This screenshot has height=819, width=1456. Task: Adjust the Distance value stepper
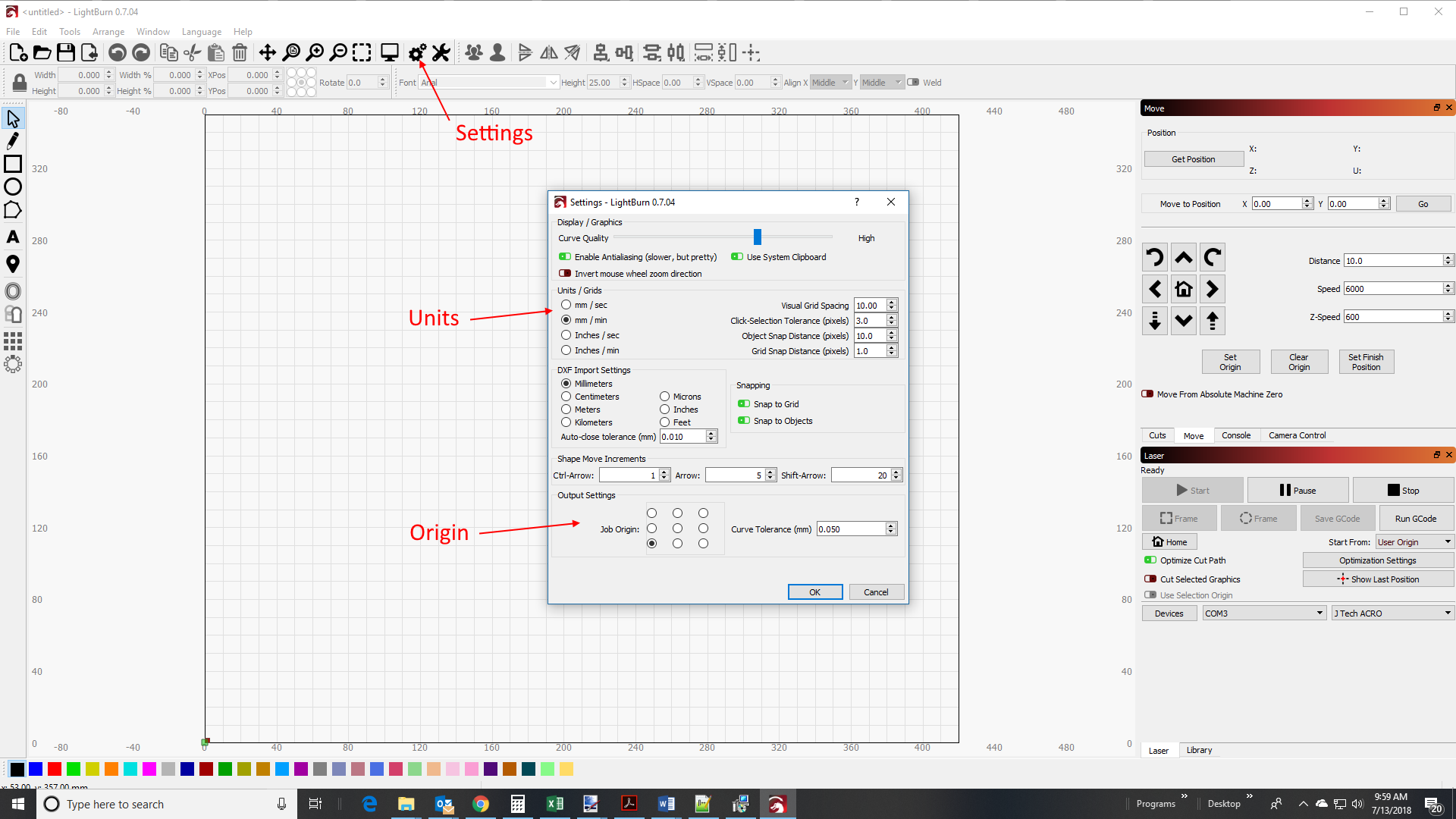pyautogui.click(x=1448, y=261)
